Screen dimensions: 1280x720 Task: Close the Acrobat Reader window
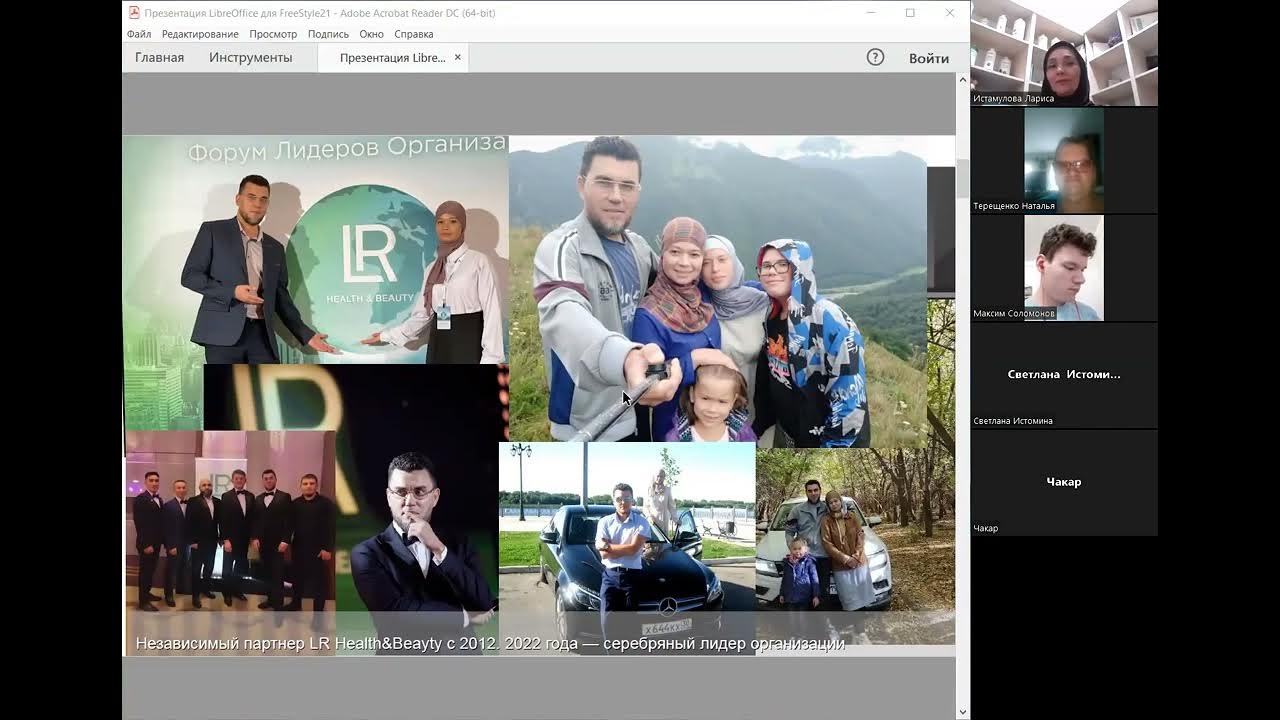coord(950,13)
